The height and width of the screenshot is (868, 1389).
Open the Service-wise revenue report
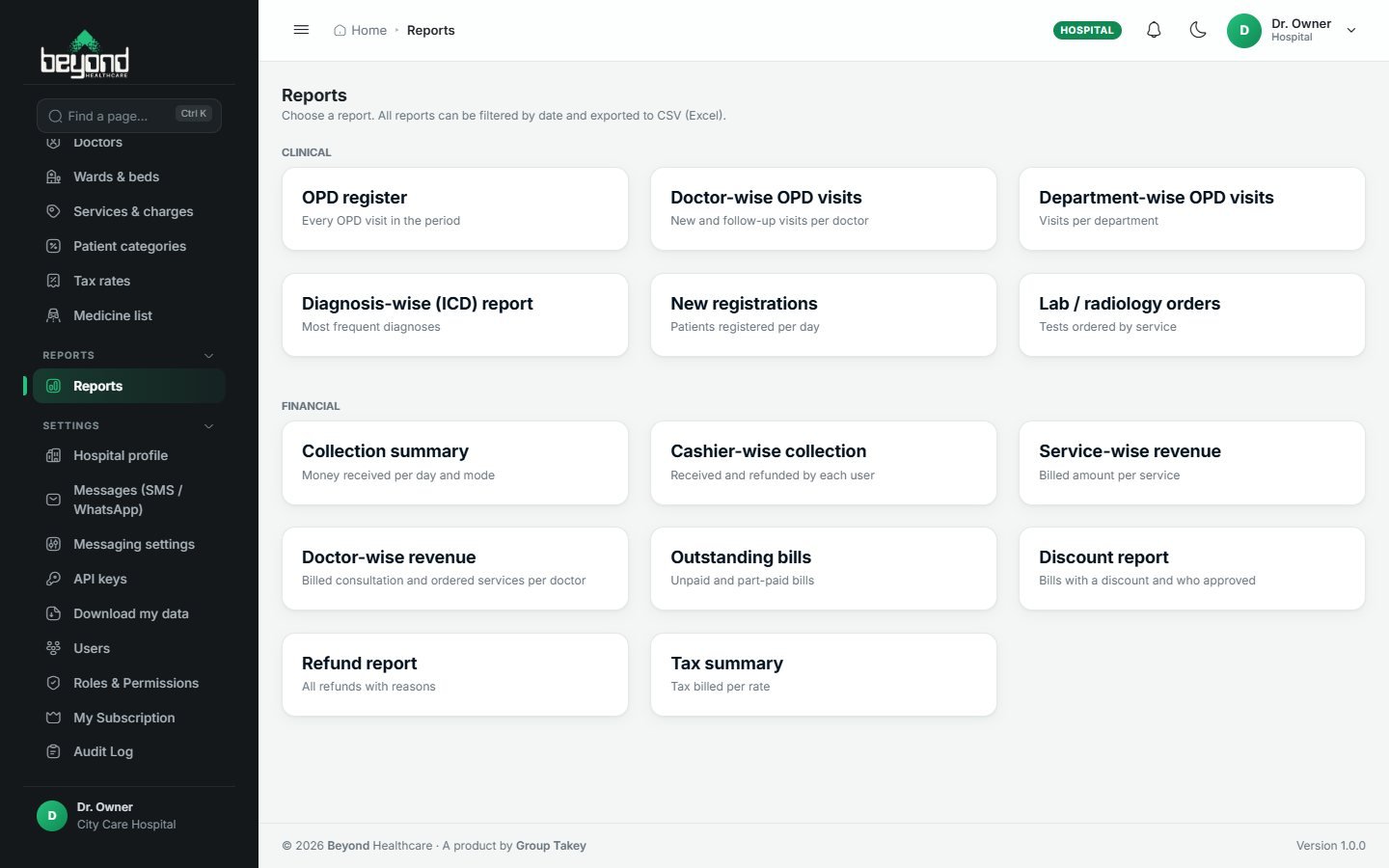coord(1192,463)
